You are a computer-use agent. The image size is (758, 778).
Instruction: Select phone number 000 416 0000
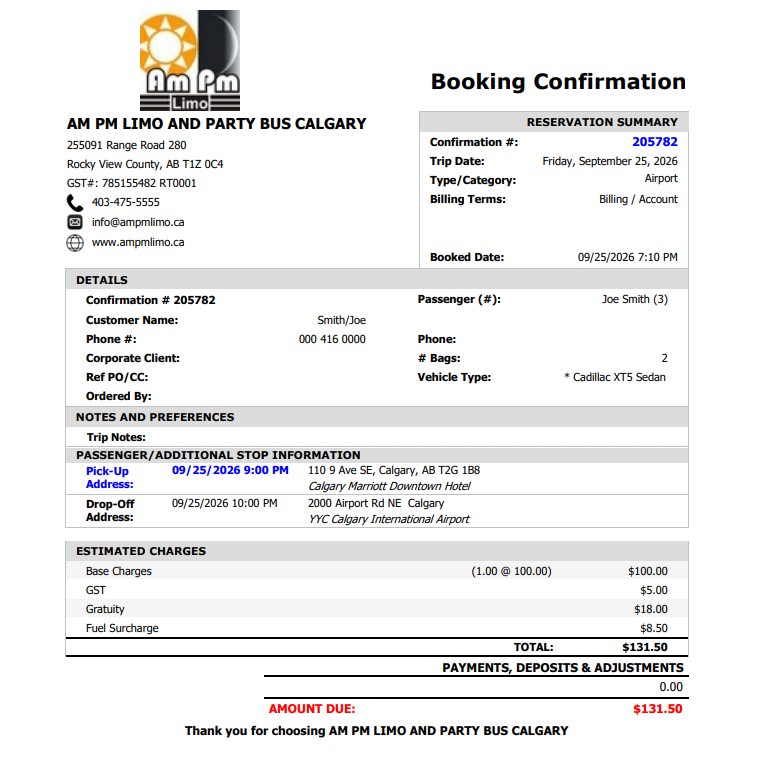(x=332, y=339)
